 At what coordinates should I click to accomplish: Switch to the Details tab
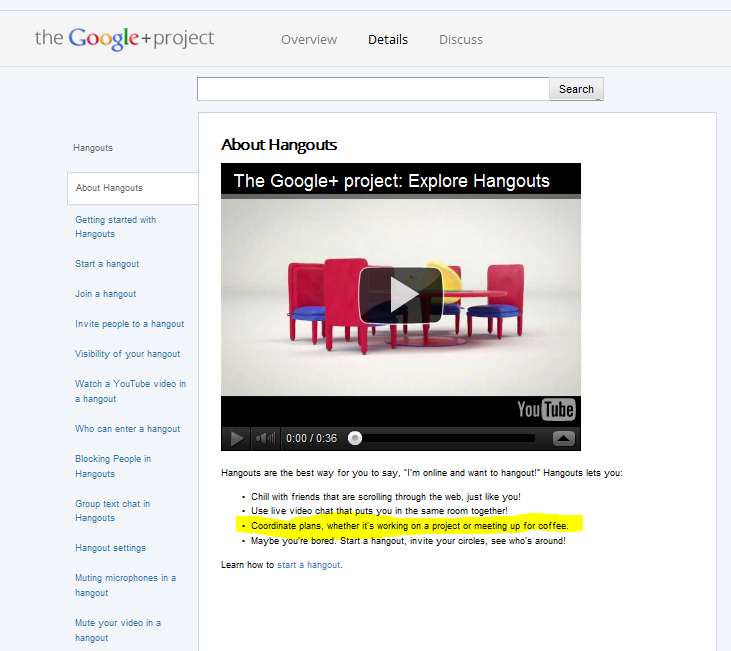click(x=388, y=40)
